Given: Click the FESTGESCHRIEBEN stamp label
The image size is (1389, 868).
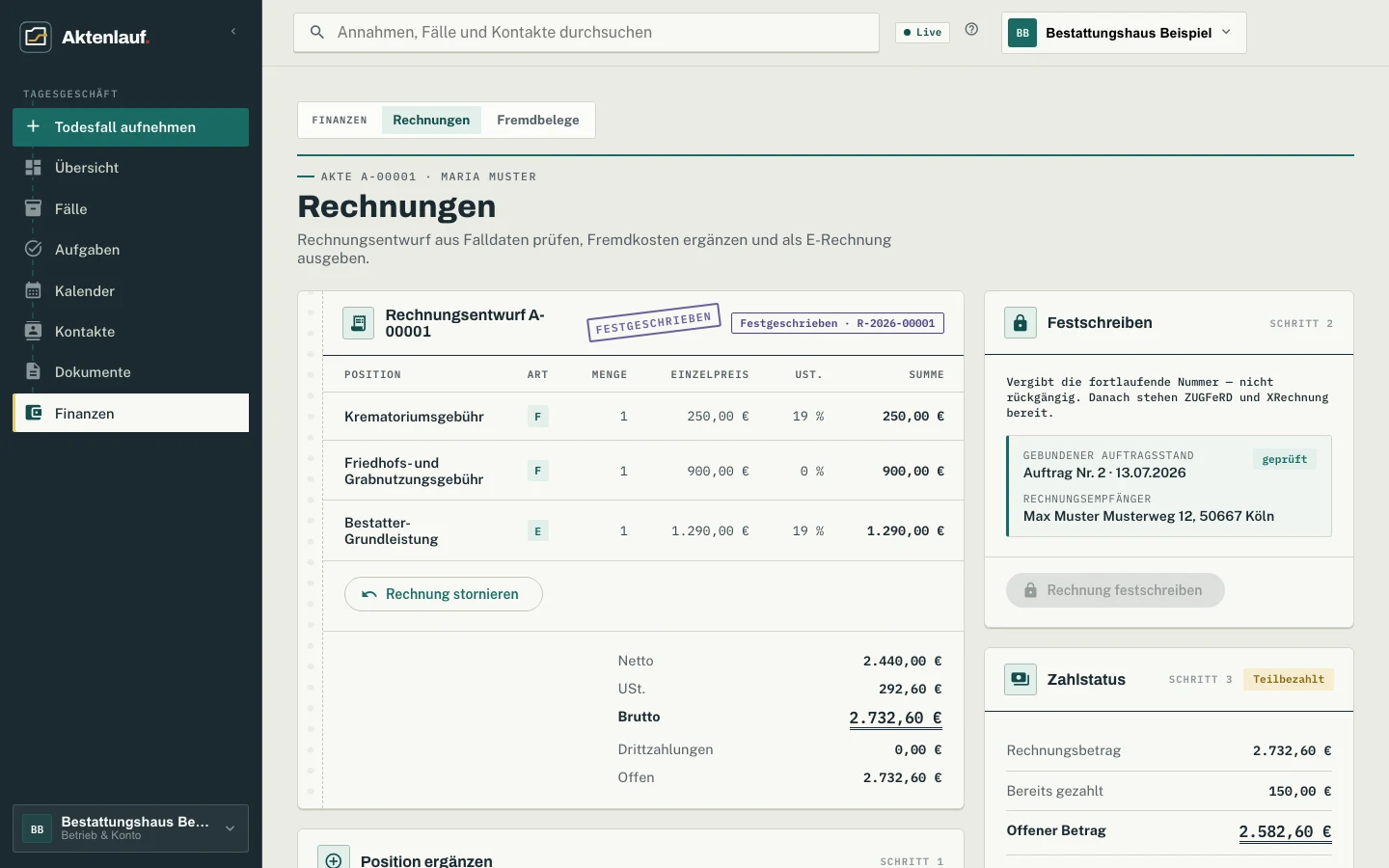Looking at the screenshot, I should 654,322.
